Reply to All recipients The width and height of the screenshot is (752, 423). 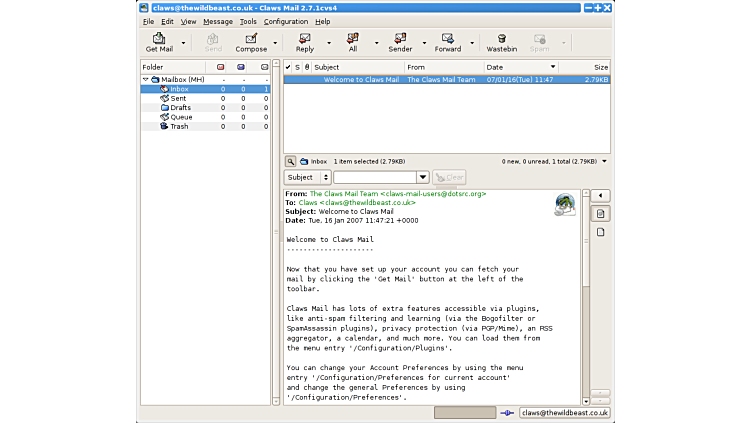coord(352,43)
